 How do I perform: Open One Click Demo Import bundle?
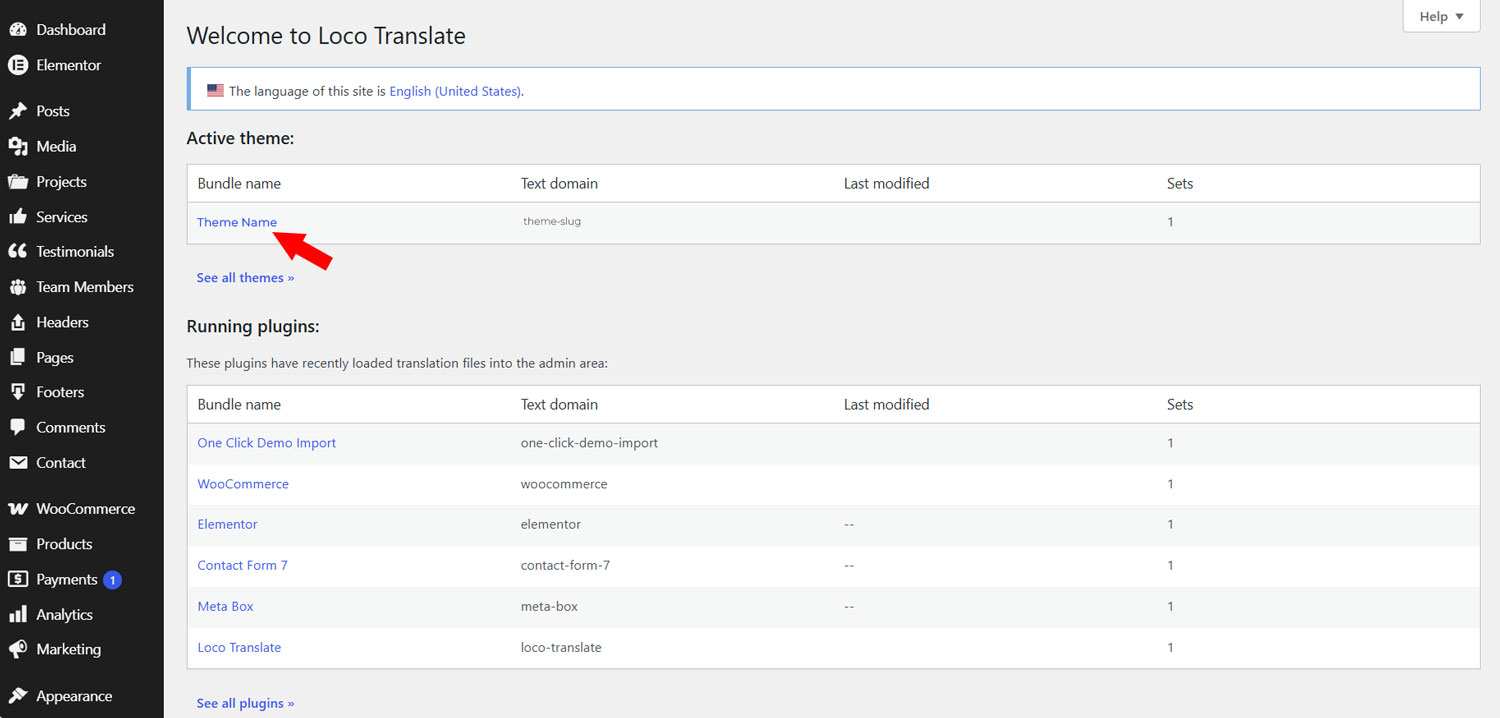point(267,443)
